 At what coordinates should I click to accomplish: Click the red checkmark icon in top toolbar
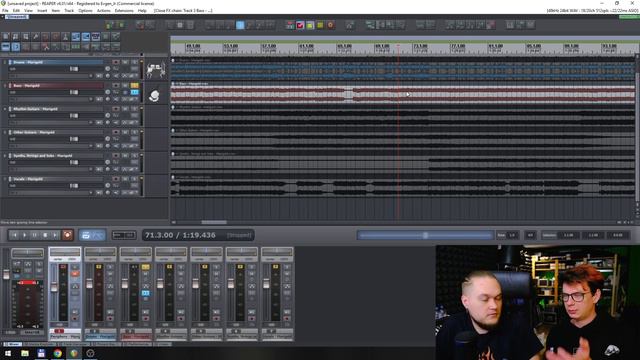coord(300,25)
